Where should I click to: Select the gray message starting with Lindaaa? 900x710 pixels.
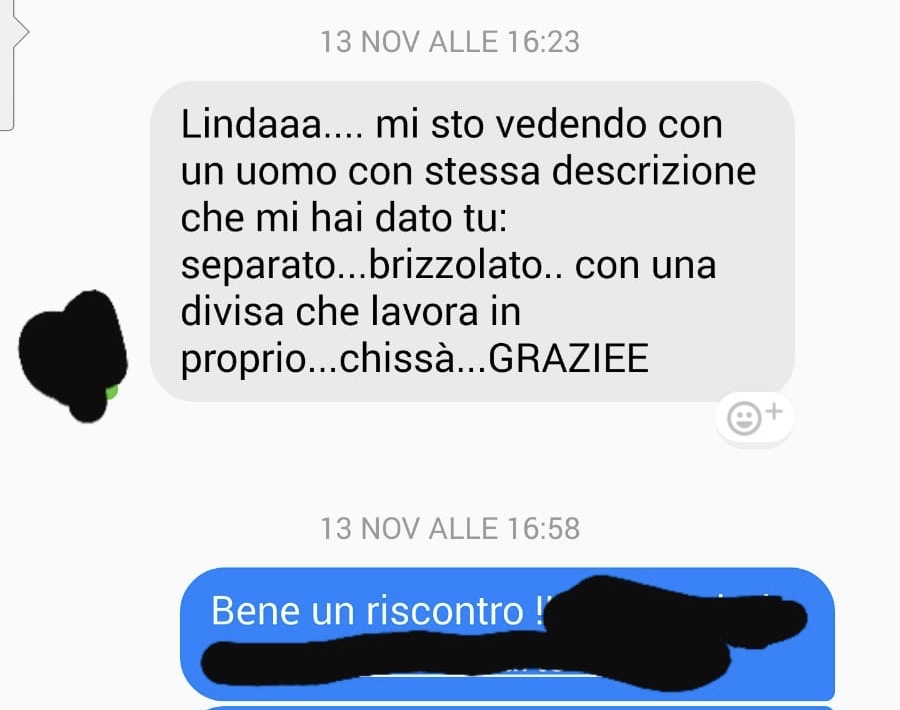[472, 241]
